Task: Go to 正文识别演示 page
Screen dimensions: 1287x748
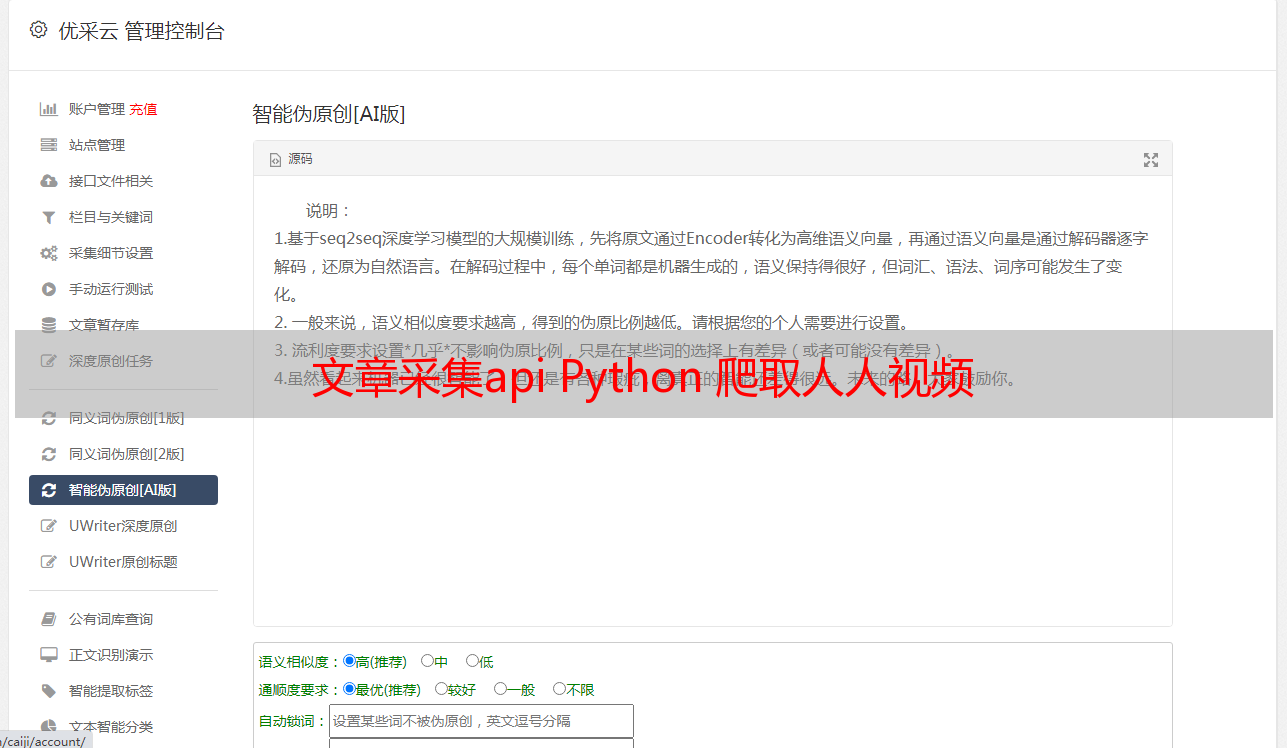Action: (x=111, y=655)
